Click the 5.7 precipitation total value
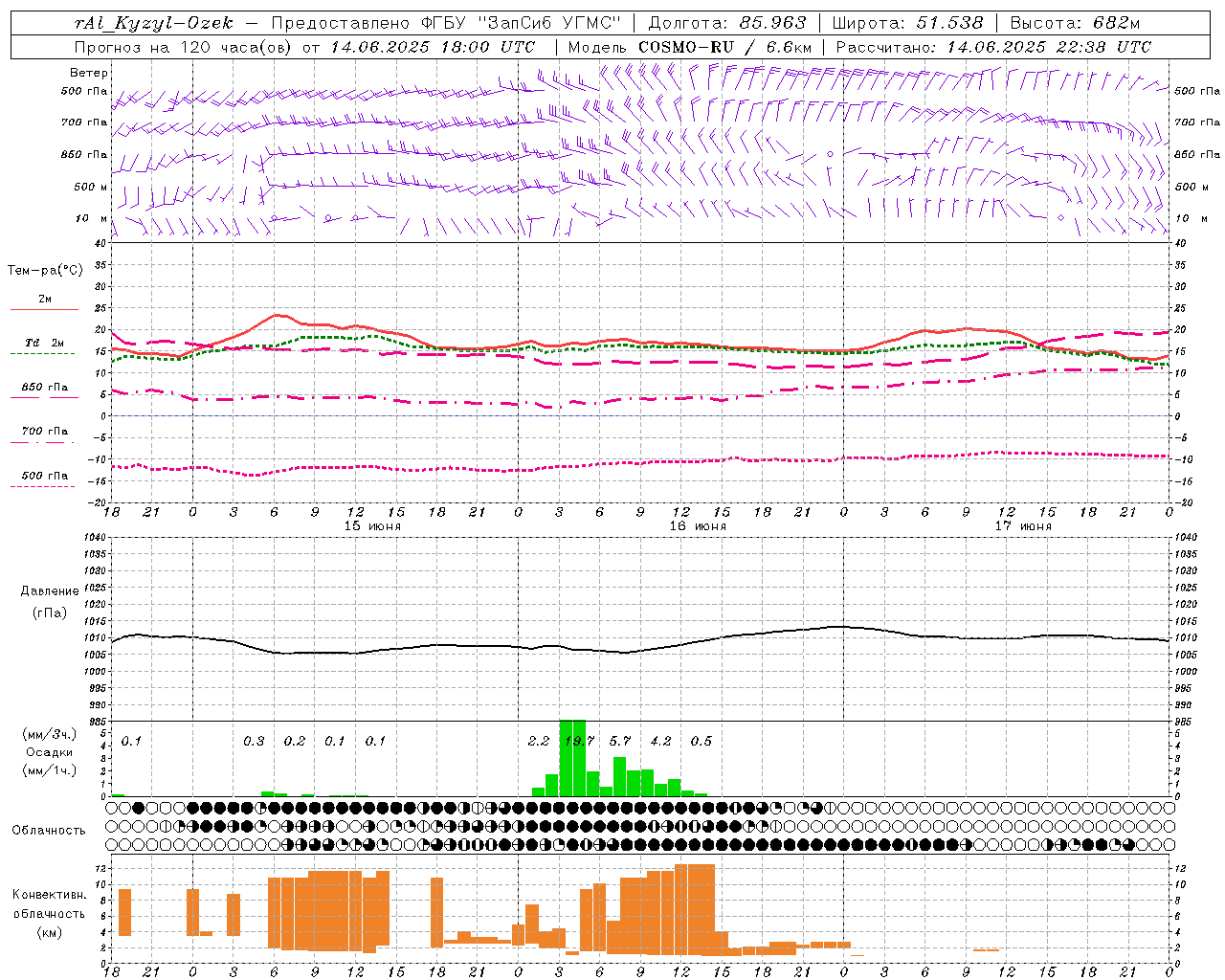The image size is (1225, 980). (620, 741)
